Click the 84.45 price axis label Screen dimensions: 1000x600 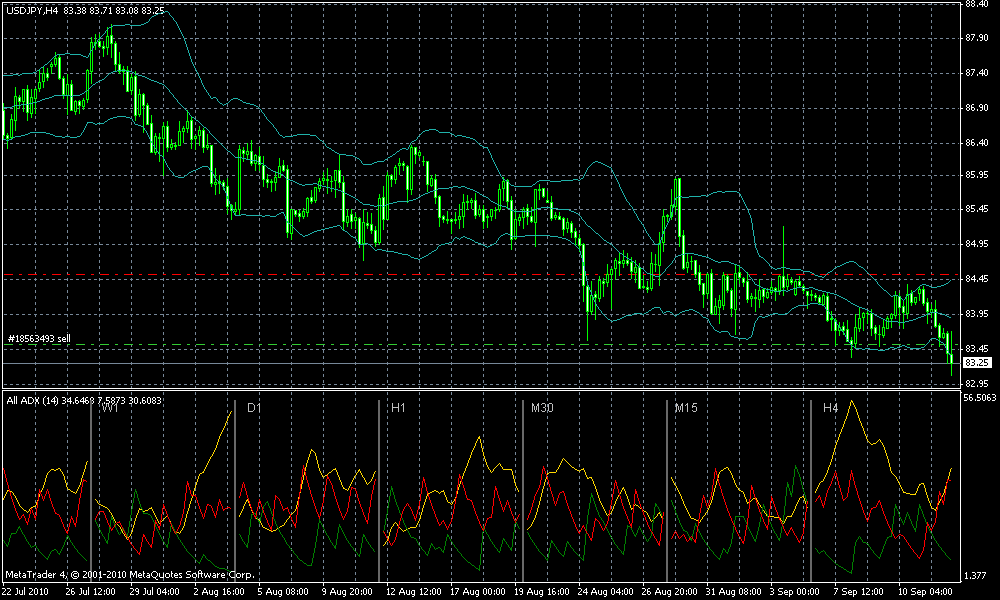click(977, 279)
